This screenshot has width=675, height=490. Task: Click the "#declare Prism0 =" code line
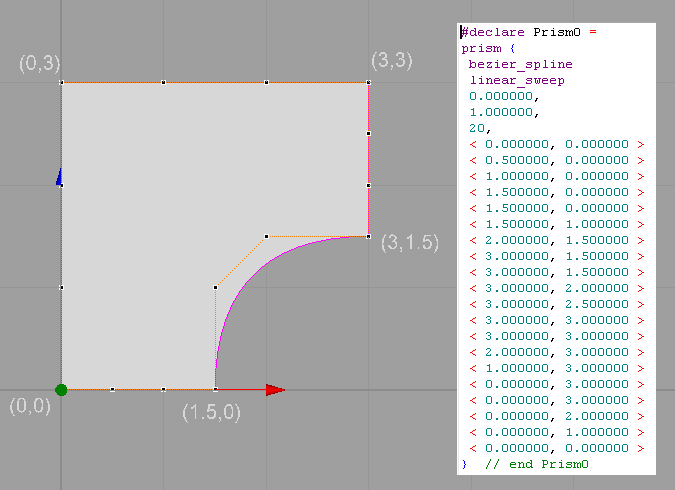[528, 32]
